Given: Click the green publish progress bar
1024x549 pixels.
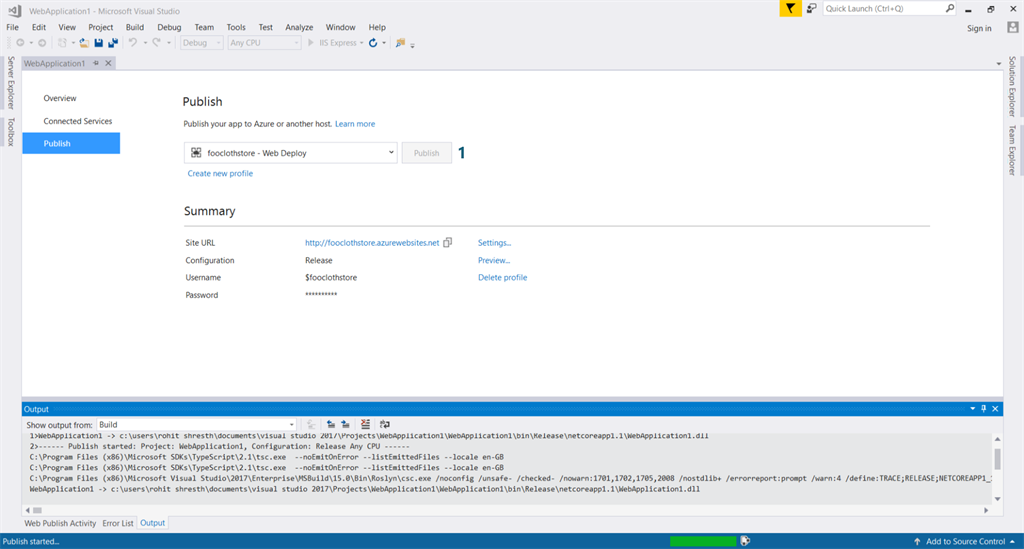Looking at the screenshot, I should click(702, 541).
